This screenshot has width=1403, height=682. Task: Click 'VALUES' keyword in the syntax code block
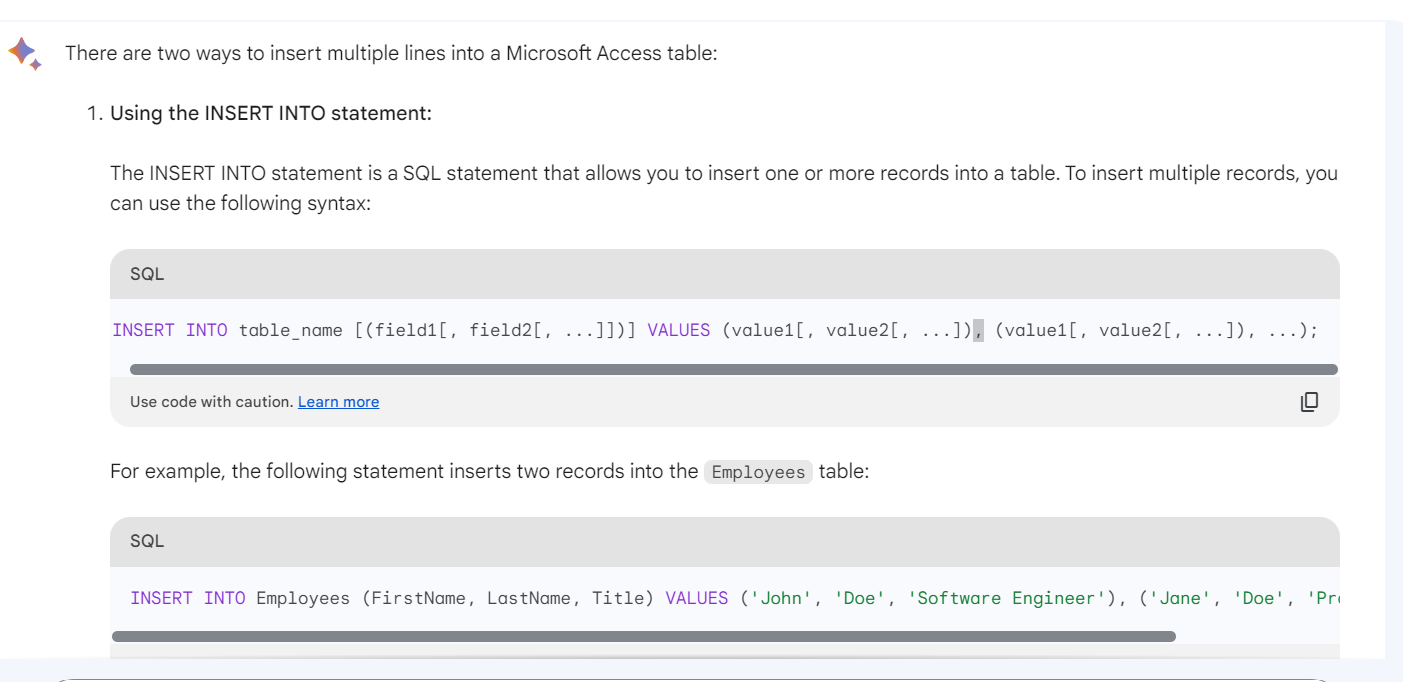coord(679,331)
